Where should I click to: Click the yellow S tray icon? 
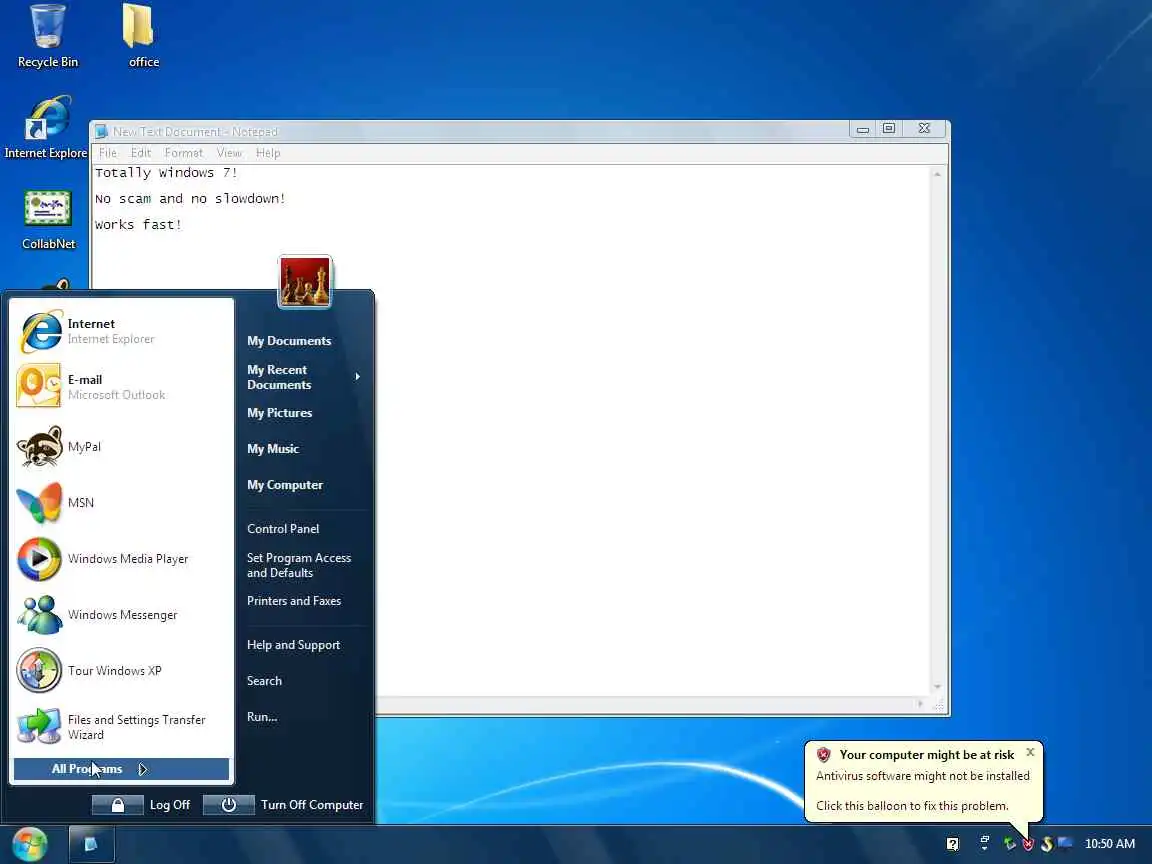pyautogui.click(x=1047, y=844)
